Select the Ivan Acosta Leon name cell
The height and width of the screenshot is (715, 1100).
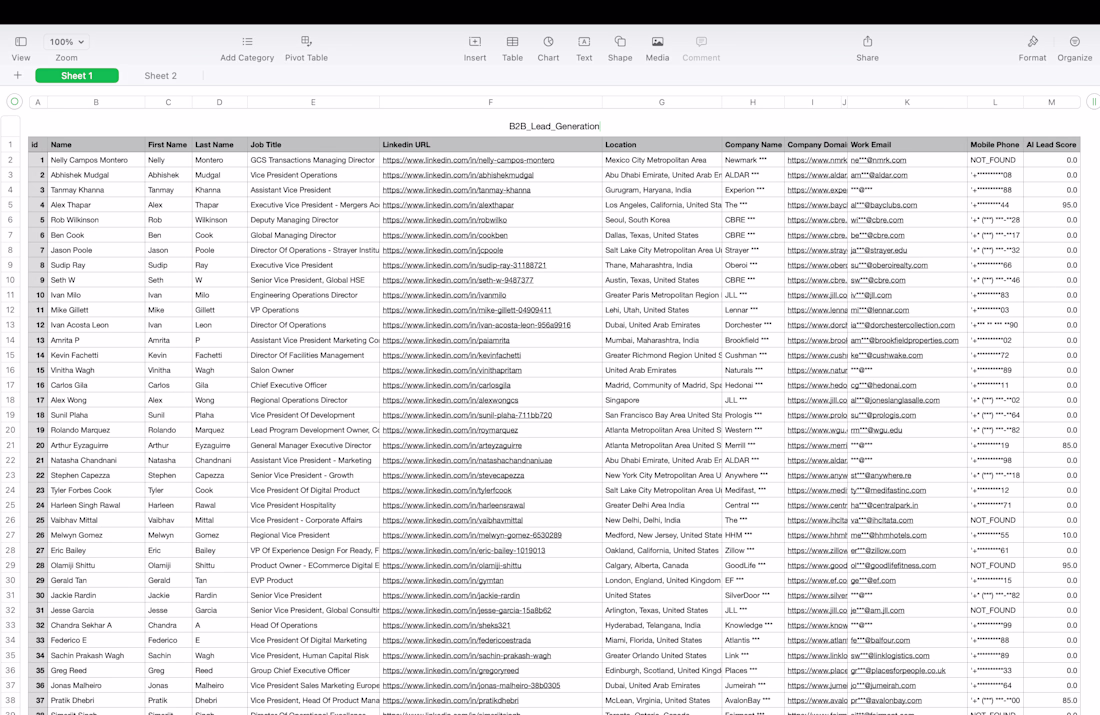tap(96, 325)
